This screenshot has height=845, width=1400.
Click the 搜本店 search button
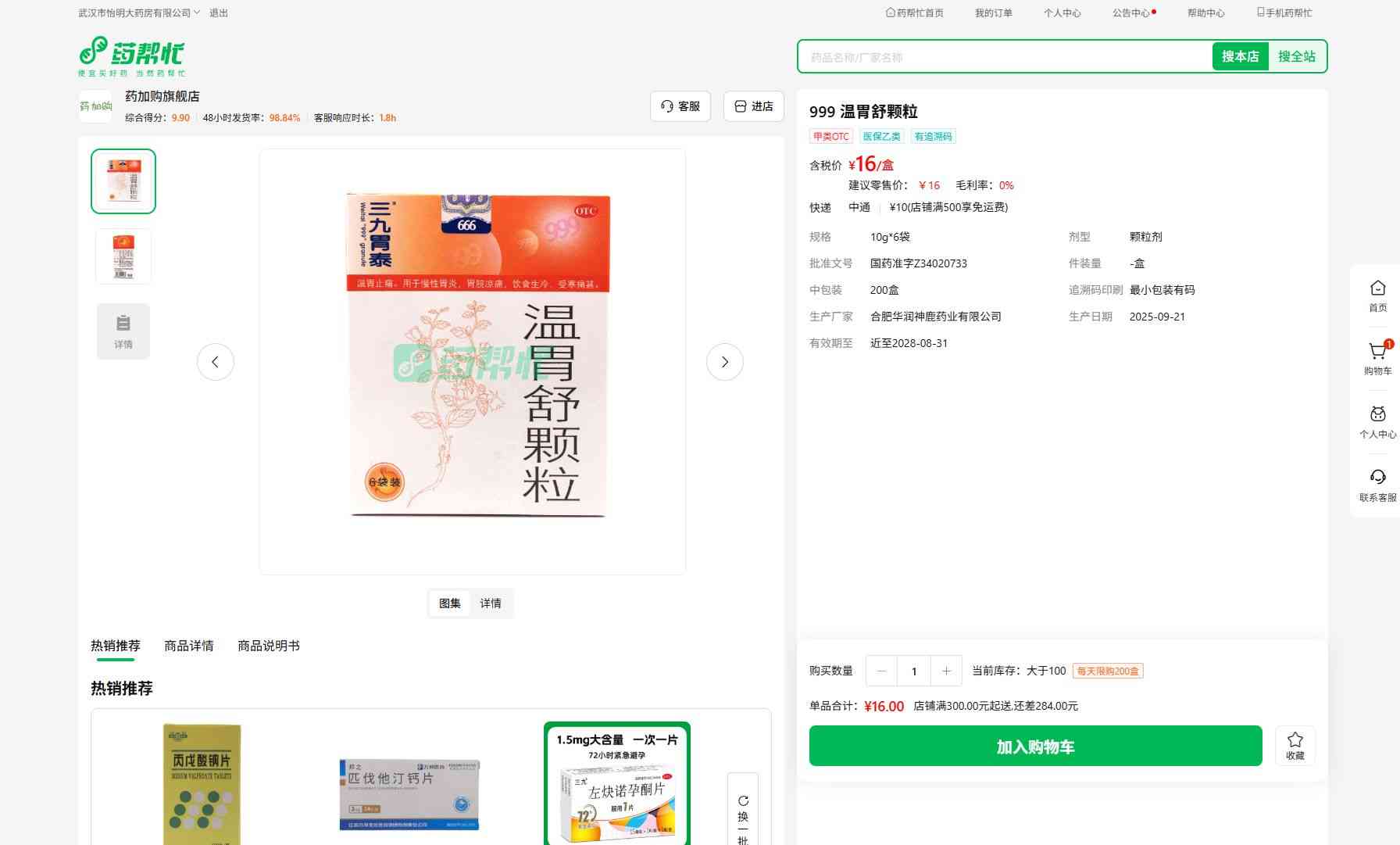[x=1240, y=56]
